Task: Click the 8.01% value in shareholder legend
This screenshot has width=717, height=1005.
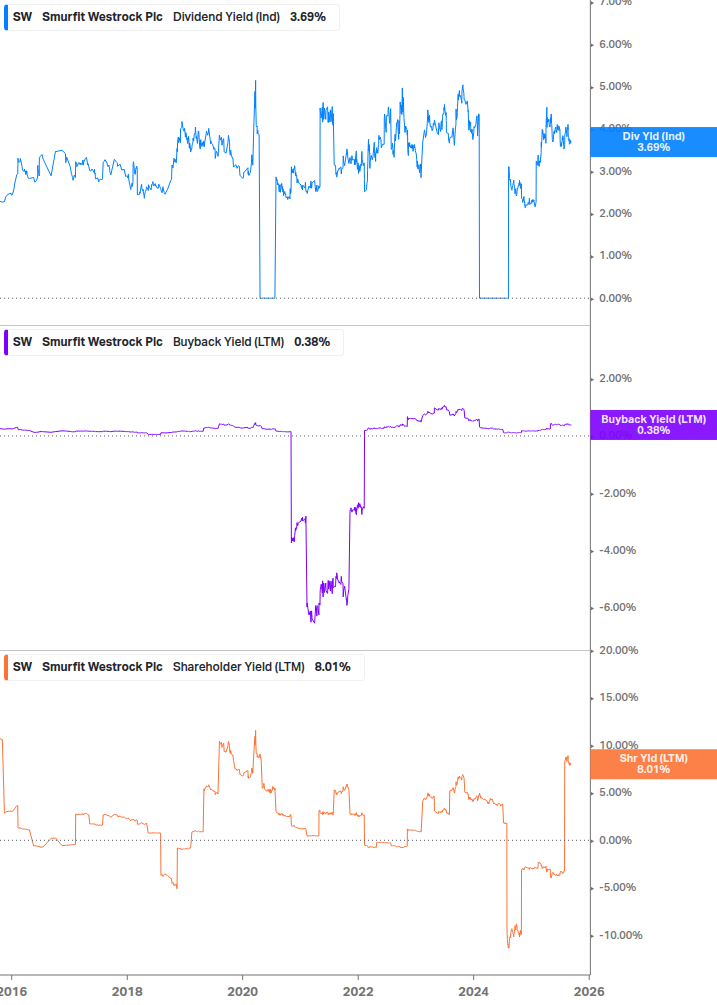Action: click(333, 667)
